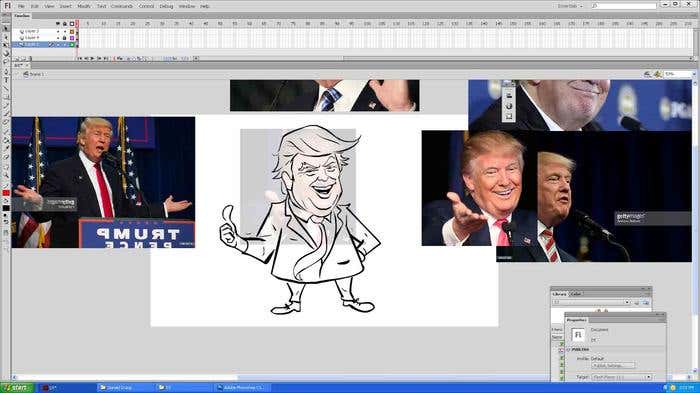This screenshot has height=393, width=700.
Task: Select the 3D Rotation tool
Action: point(6,54)
